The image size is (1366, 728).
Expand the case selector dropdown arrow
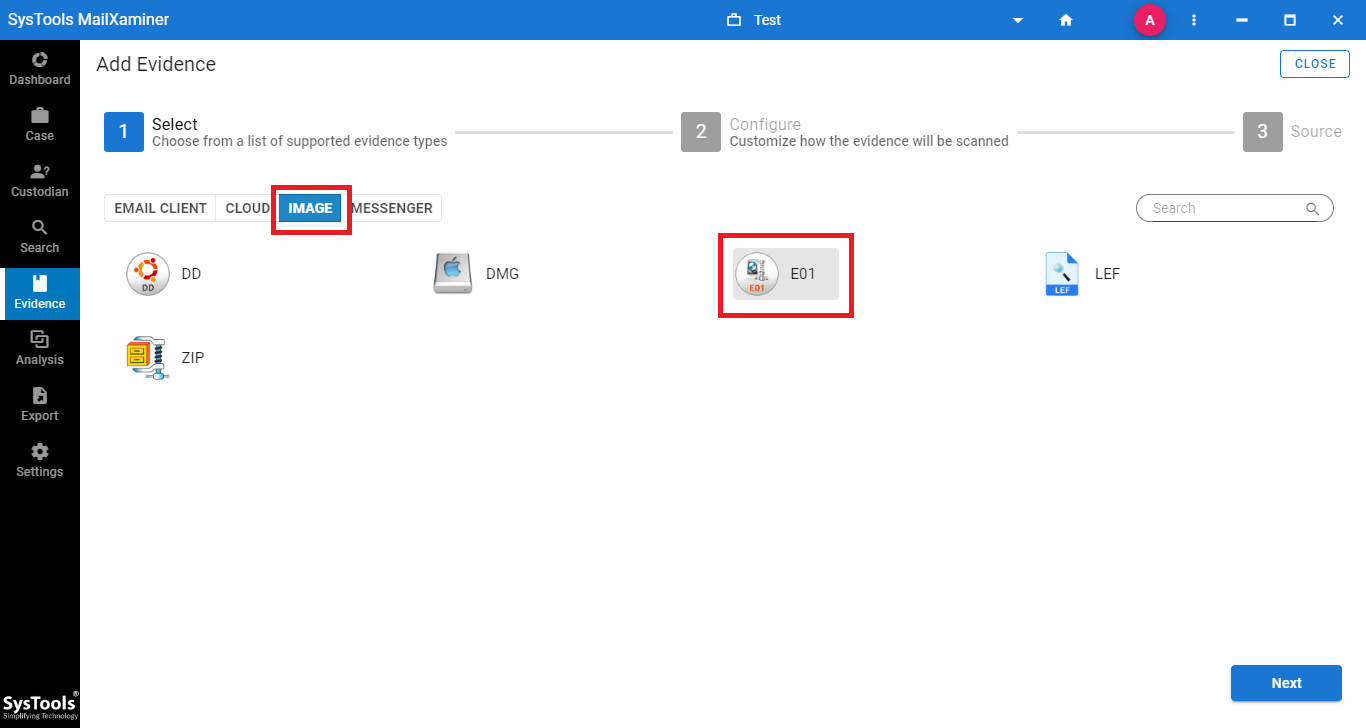tap(1018, 20)
